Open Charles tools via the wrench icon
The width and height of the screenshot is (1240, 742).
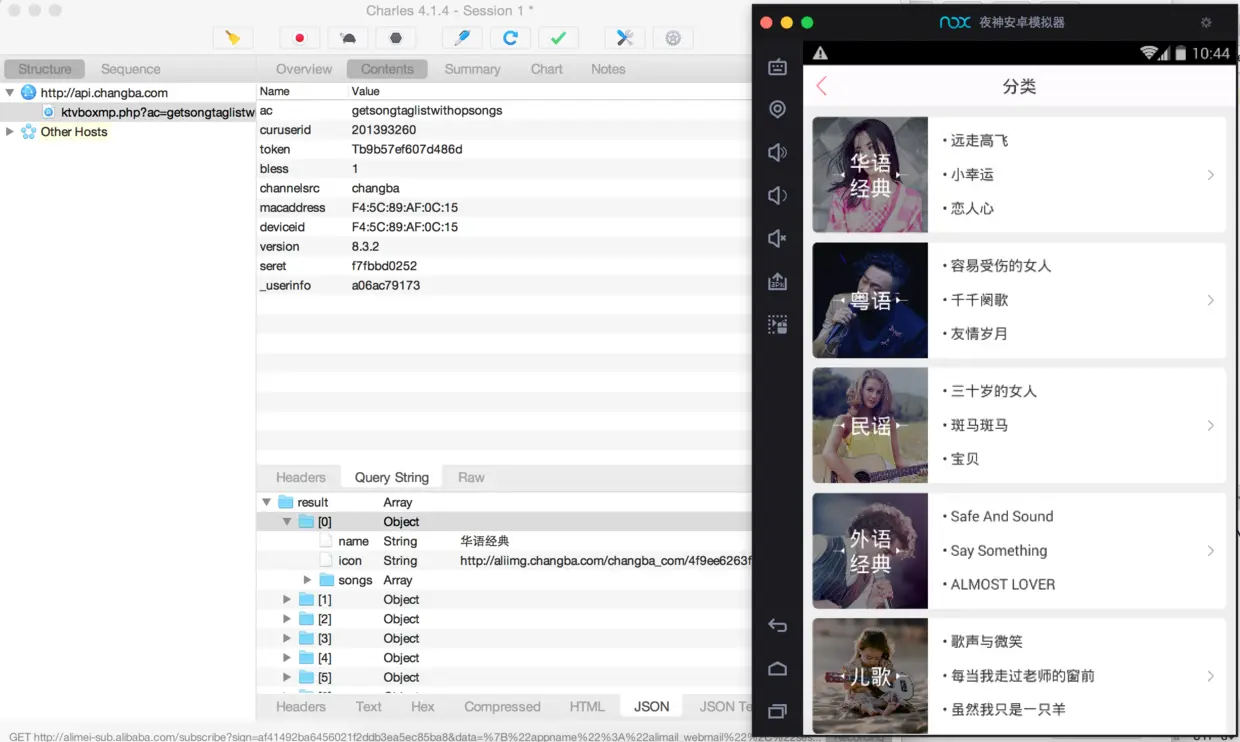point(624,37)
